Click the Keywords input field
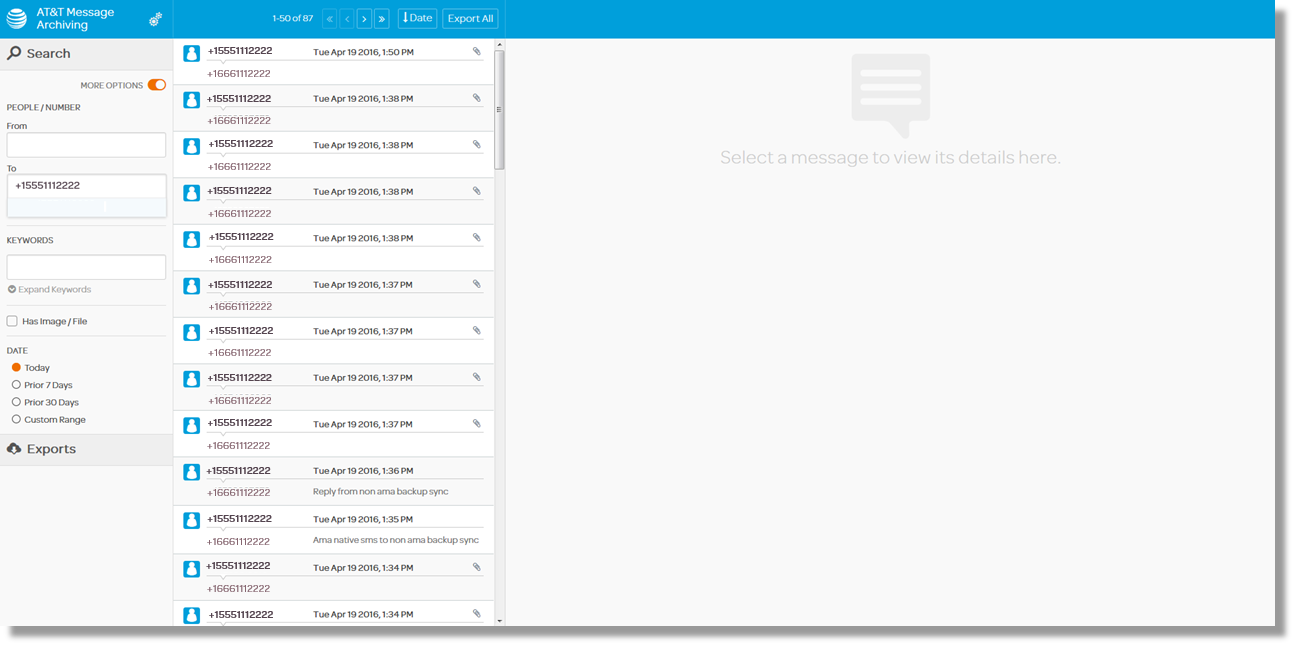 click(86, 267)
